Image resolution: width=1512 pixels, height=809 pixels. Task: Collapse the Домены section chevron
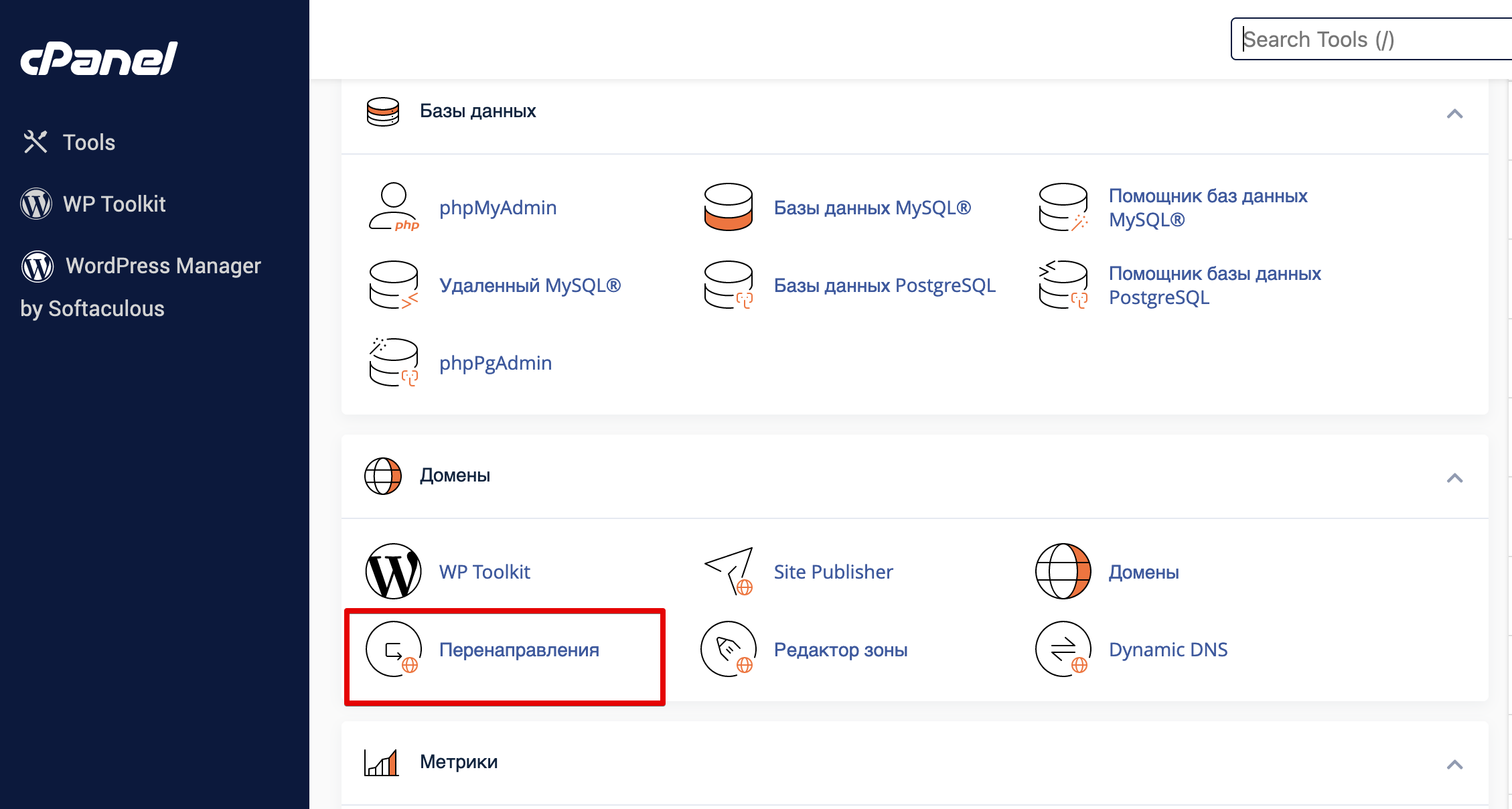[1454, 478]
